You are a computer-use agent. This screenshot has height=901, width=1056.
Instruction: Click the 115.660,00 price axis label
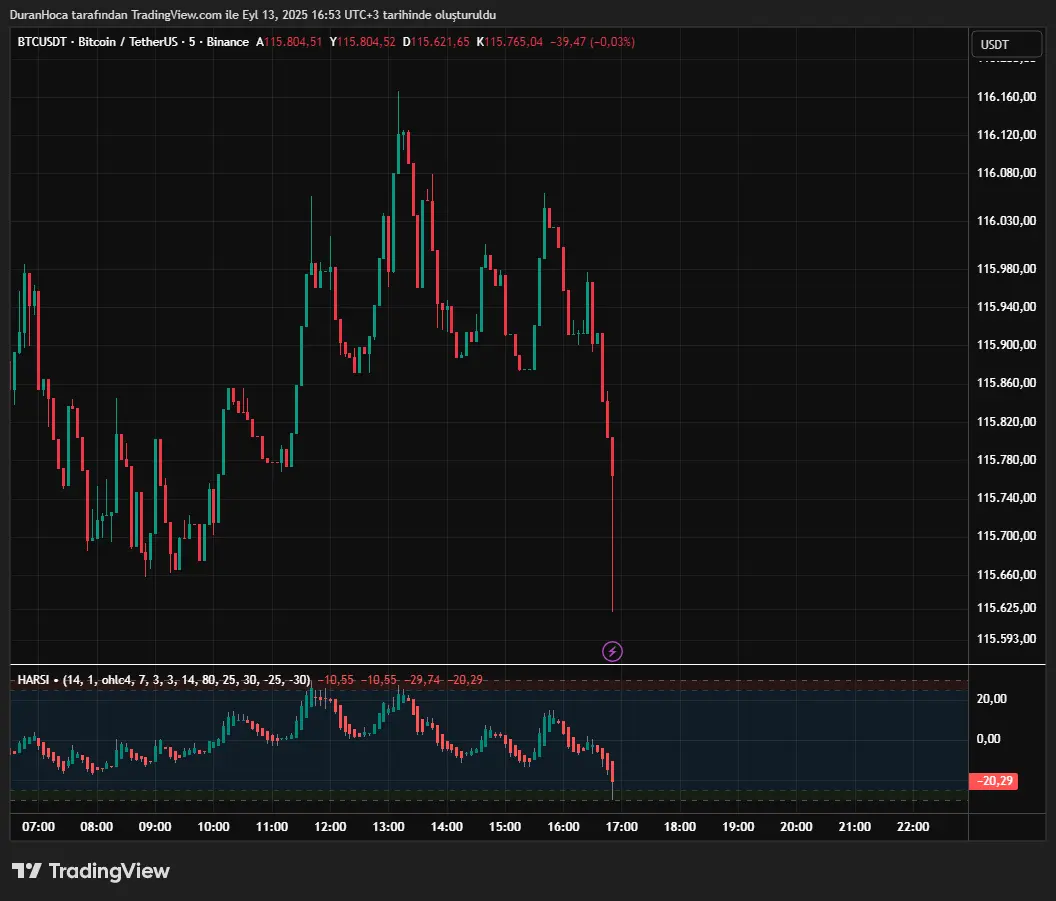[x=1006, y=574]
